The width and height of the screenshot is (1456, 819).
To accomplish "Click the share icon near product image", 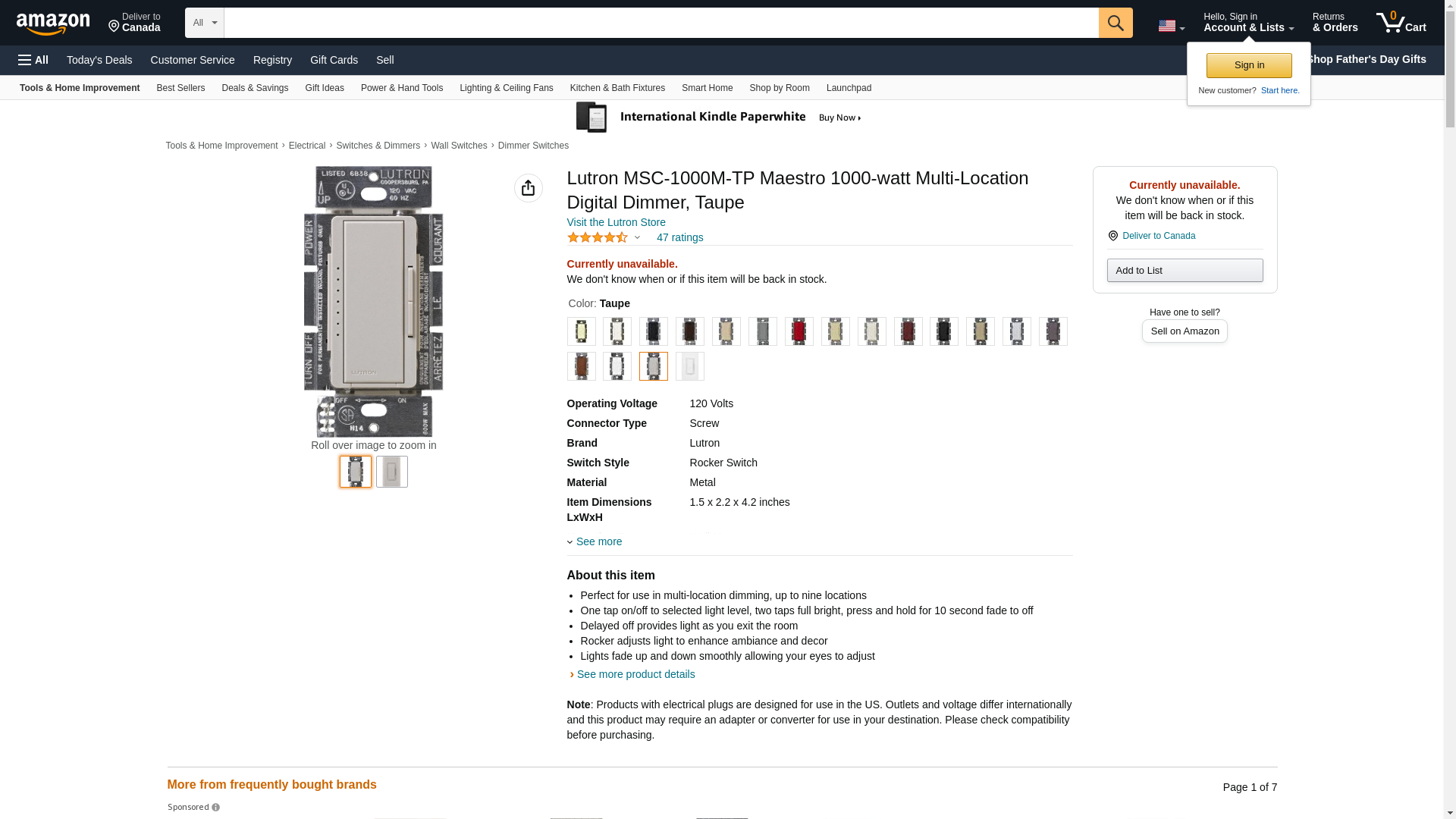I will 528,188.
